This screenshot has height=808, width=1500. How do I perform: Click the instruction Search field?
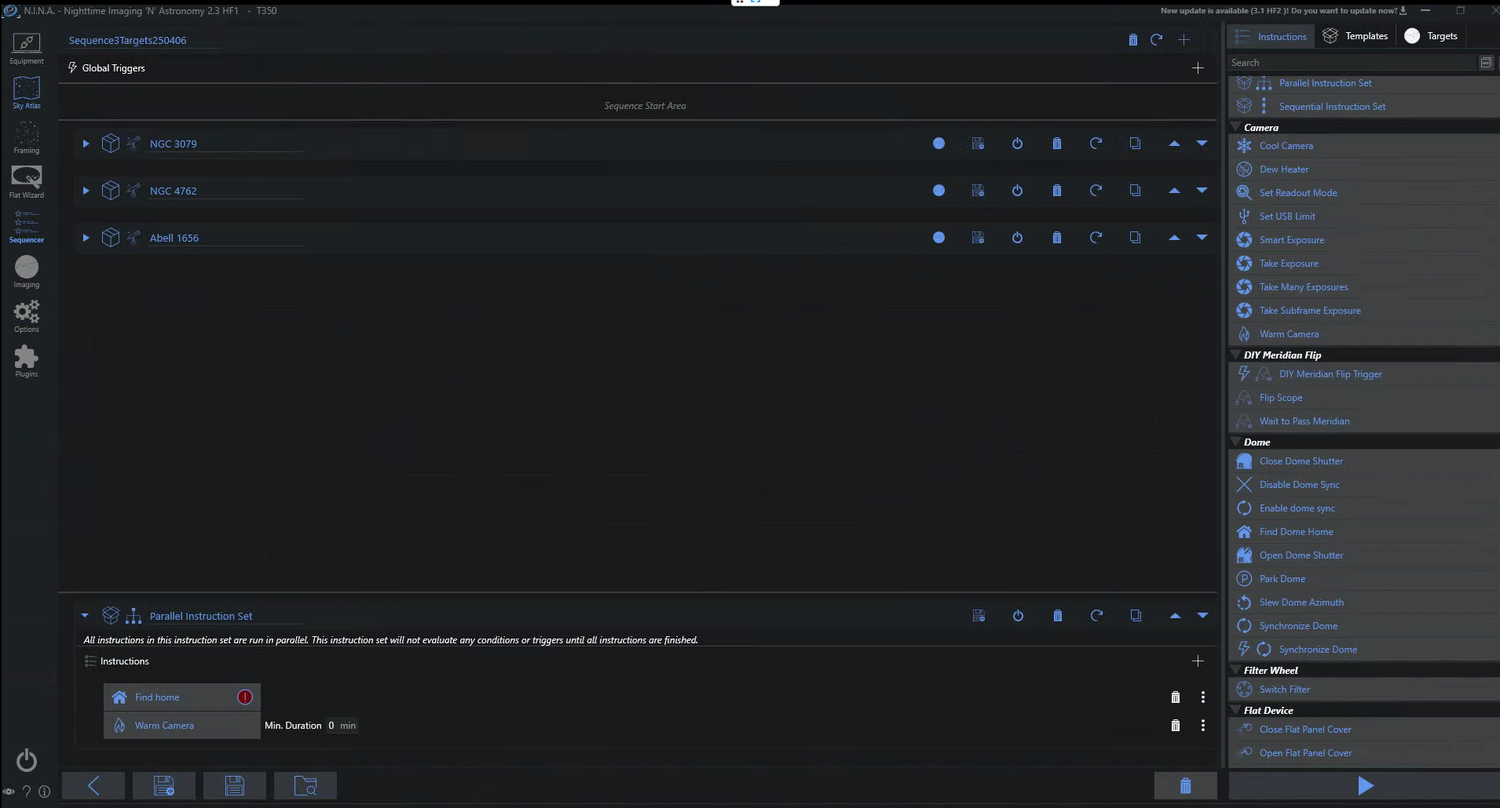1354,62
